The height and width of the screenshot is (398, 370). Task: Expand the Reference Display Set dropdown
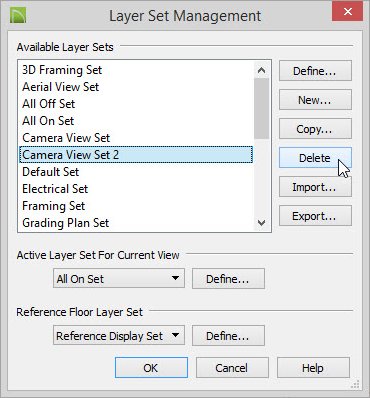click(x=119, y=335)
